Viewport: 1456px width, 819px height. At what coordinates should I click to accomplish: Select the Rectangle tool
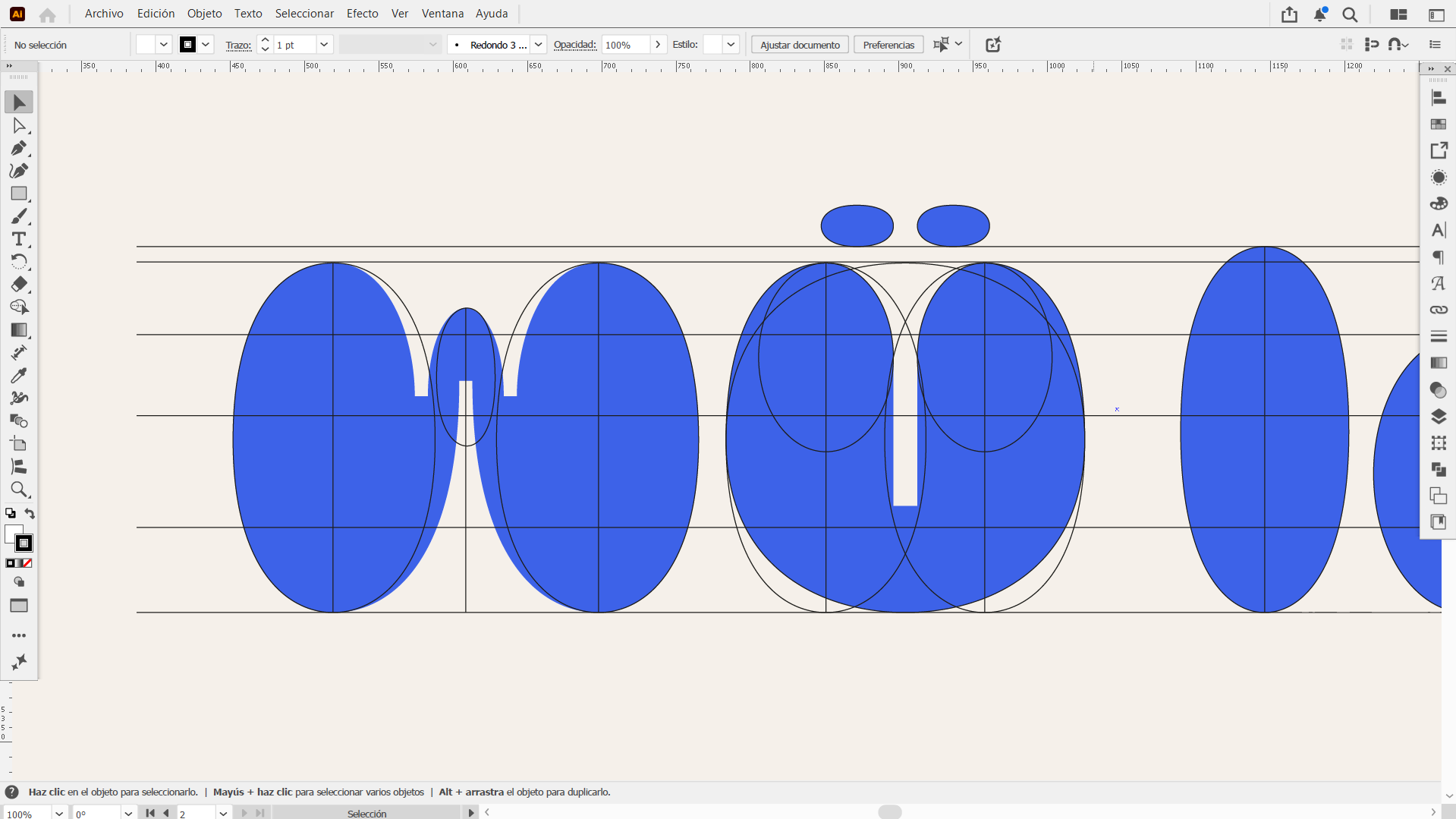pos(19,194)
